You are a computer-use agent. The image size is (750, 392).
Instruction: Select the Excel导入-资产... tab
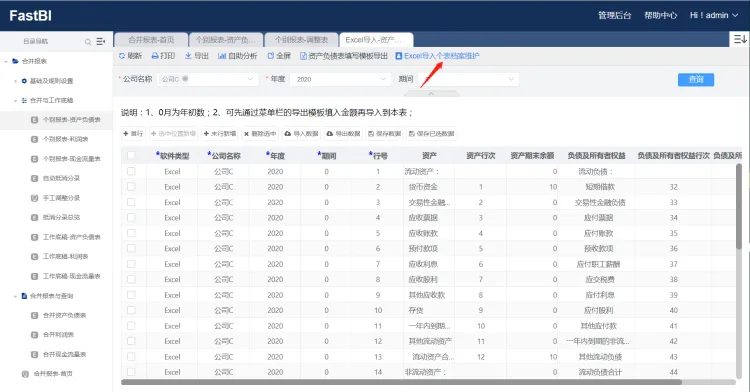[376, 40]
